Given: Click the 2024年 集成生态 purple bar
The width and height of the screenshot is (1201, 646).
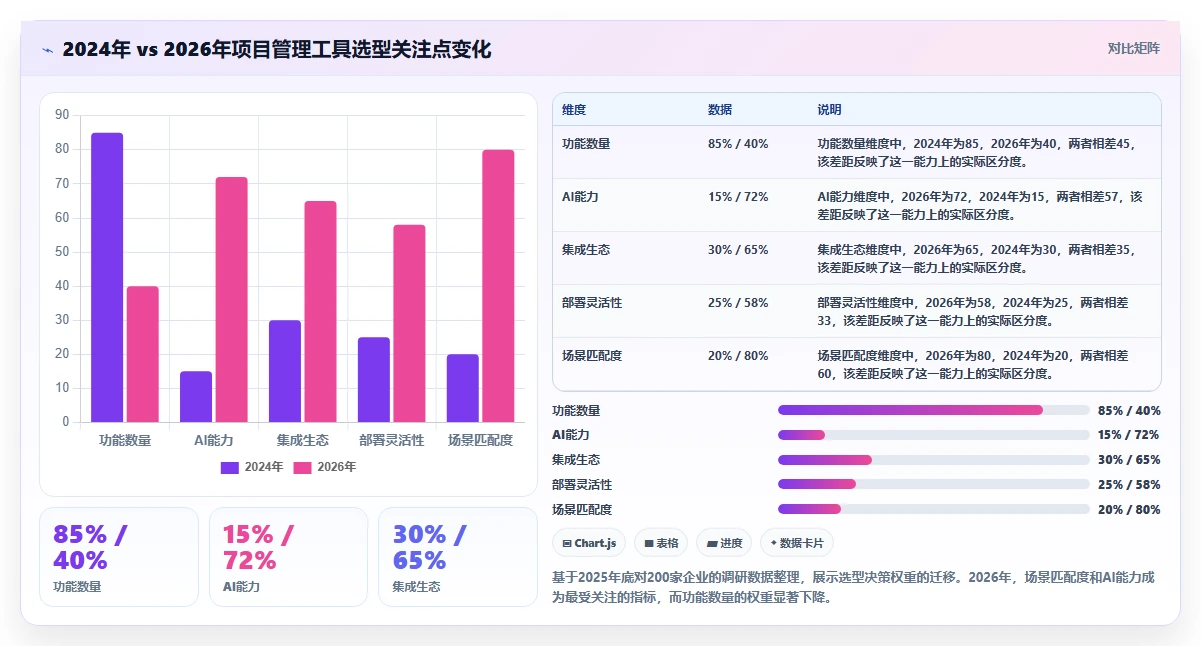Looking at the screenshot, I should click(285, 371).
